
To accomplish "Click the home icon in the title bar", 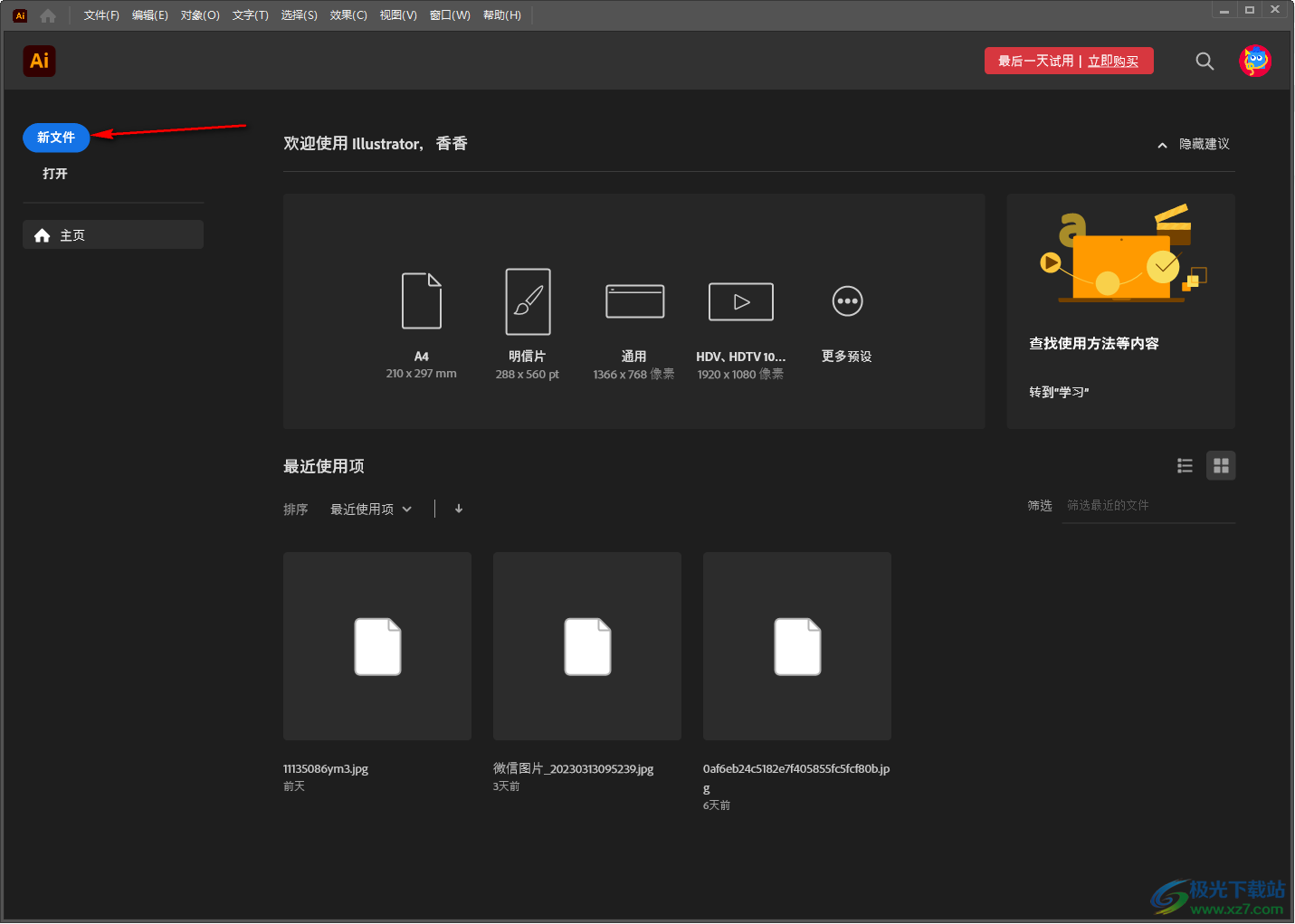I will (x=48, y=15).
